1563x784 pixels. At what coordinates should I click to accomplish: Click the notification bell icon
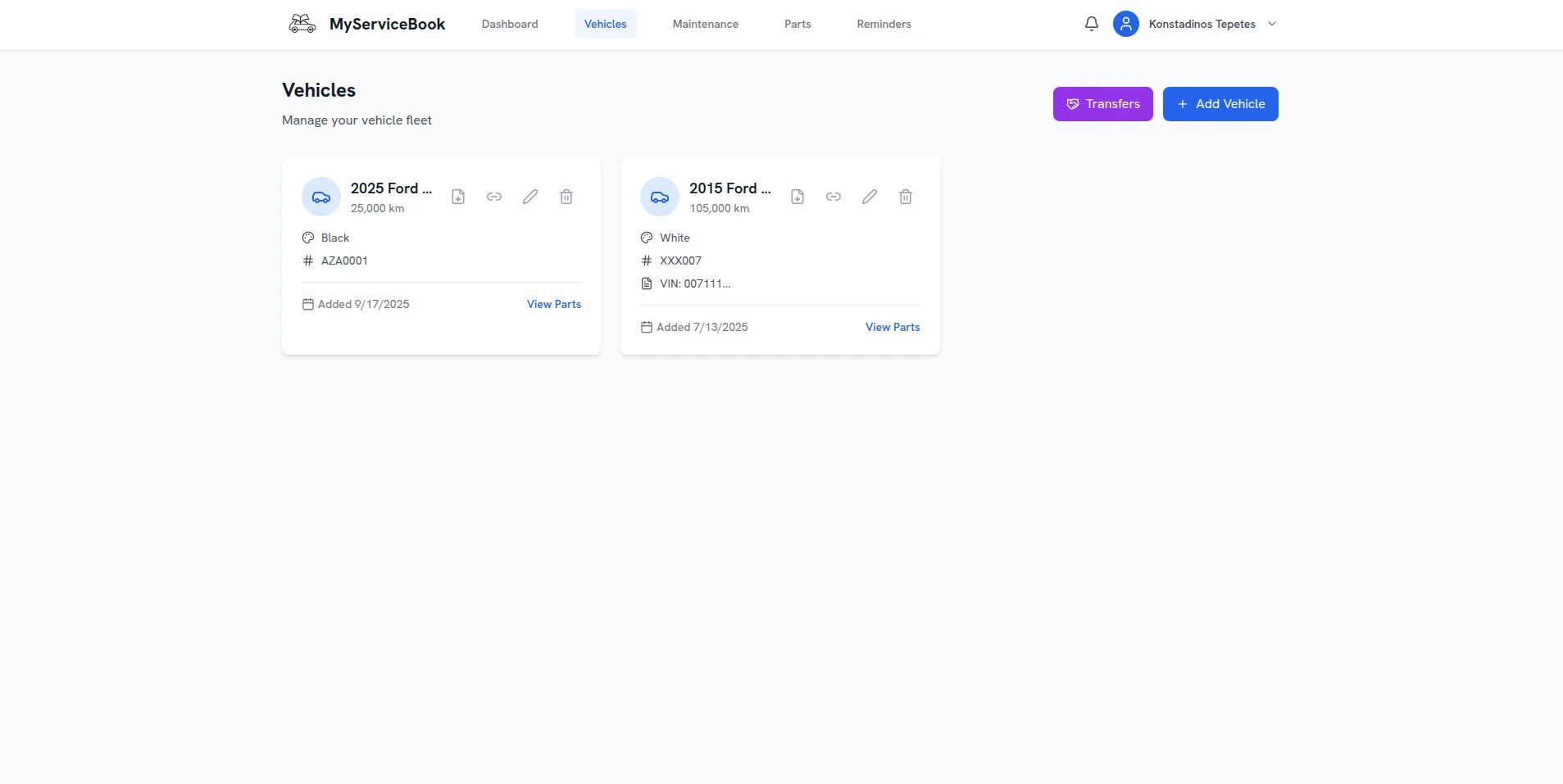(x=1091, y=24)
